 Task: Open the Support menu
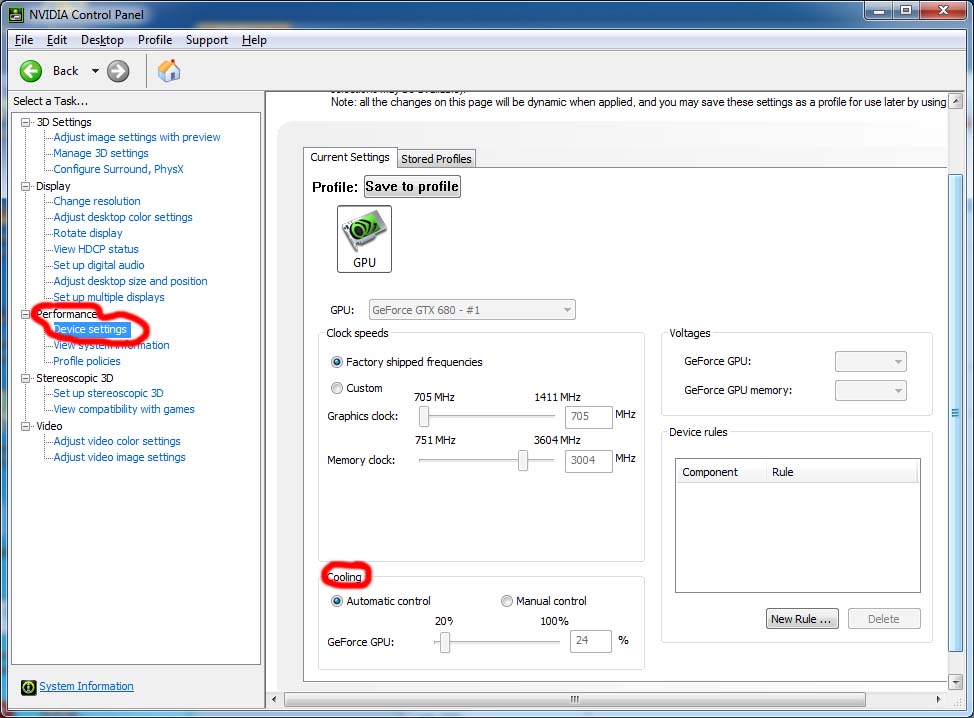[x=207, y=40]
